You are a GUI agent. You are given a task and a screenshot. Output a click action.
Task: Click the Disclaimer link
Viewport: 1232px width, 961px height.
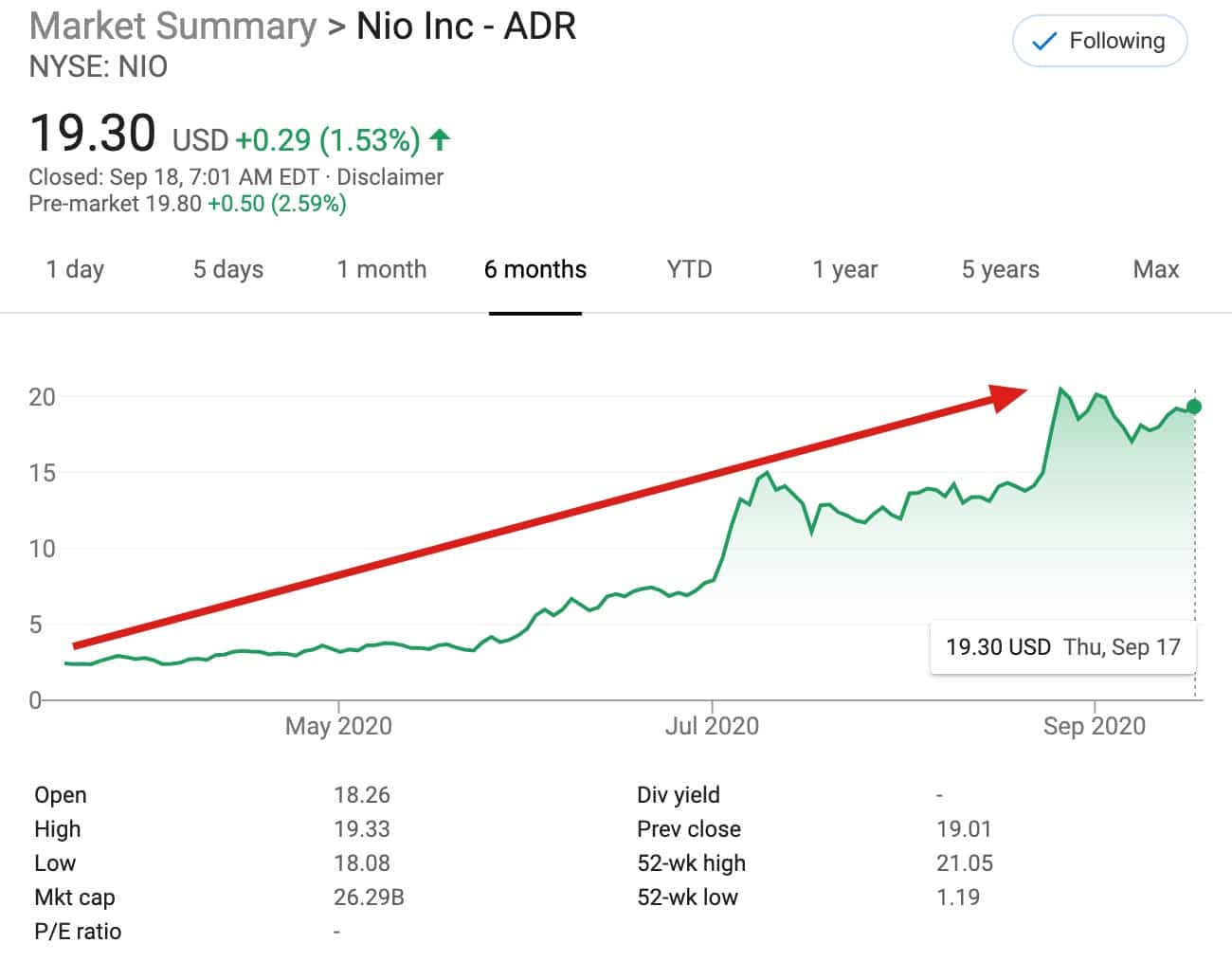pyautogui.click(x=390, y=176)
